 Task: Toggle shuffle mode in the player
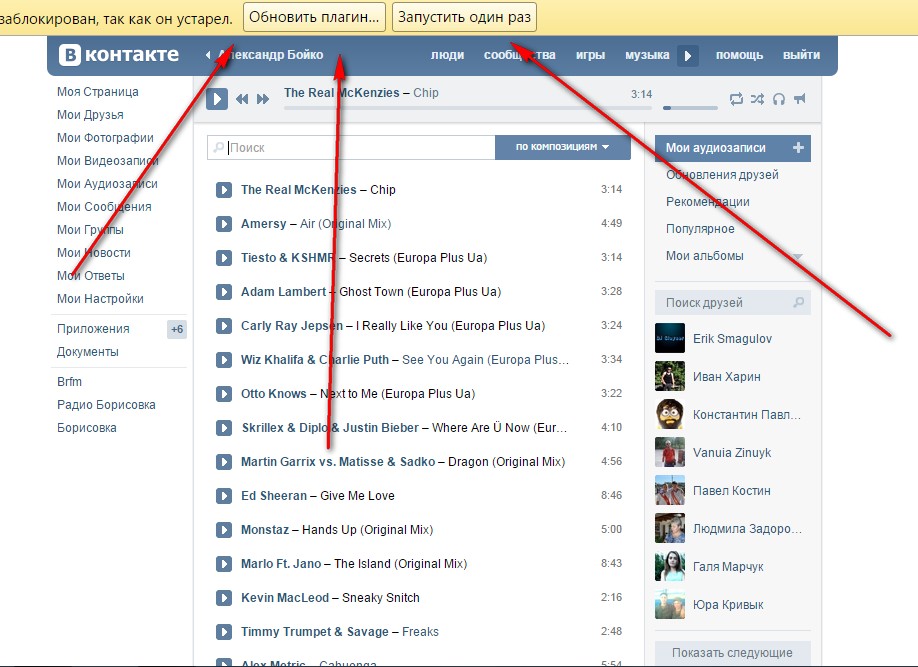click(758, 98)
